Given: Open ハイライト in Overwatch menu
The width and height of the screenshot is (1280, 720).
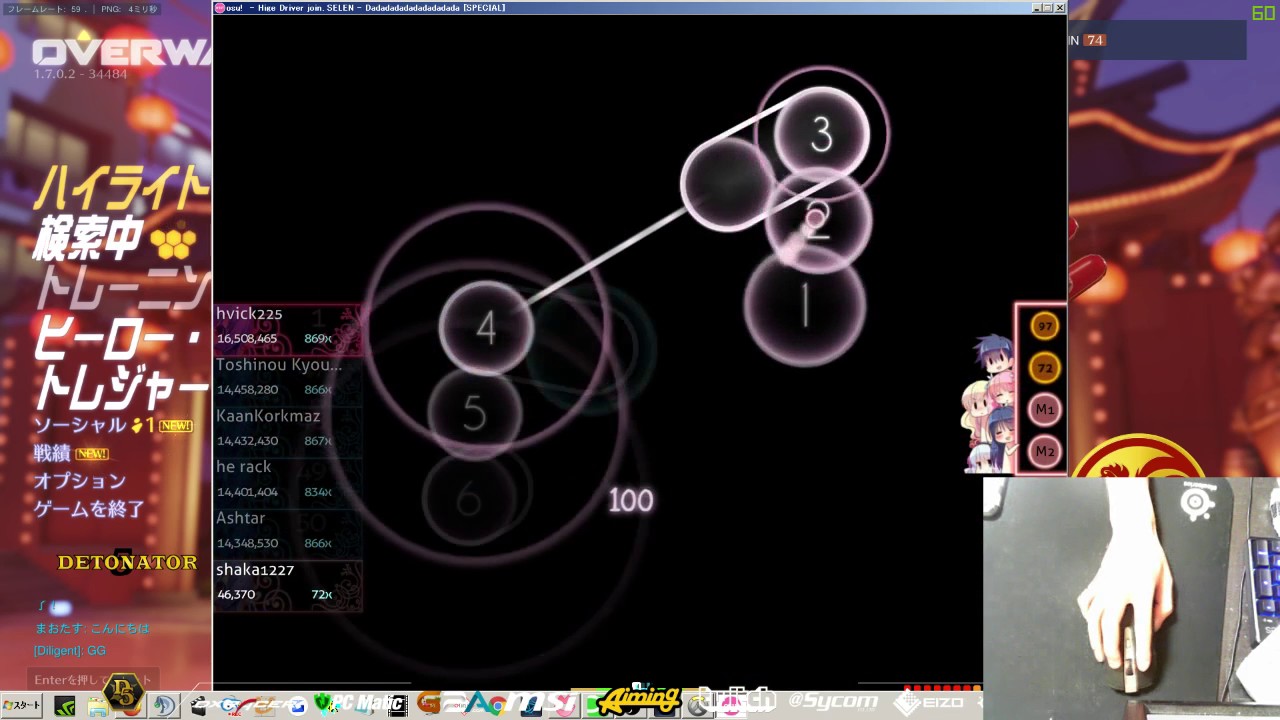Looking at the screenshot, I should tap(122, 189).
